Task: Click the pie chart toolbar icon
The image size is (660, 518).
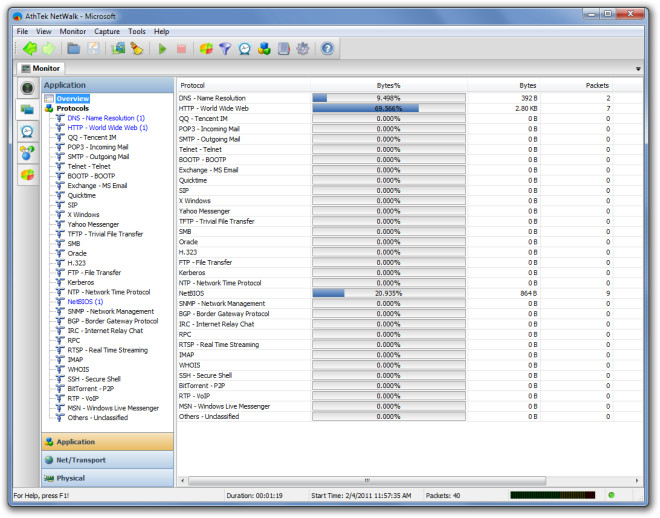Action: [x=206, y=49]
